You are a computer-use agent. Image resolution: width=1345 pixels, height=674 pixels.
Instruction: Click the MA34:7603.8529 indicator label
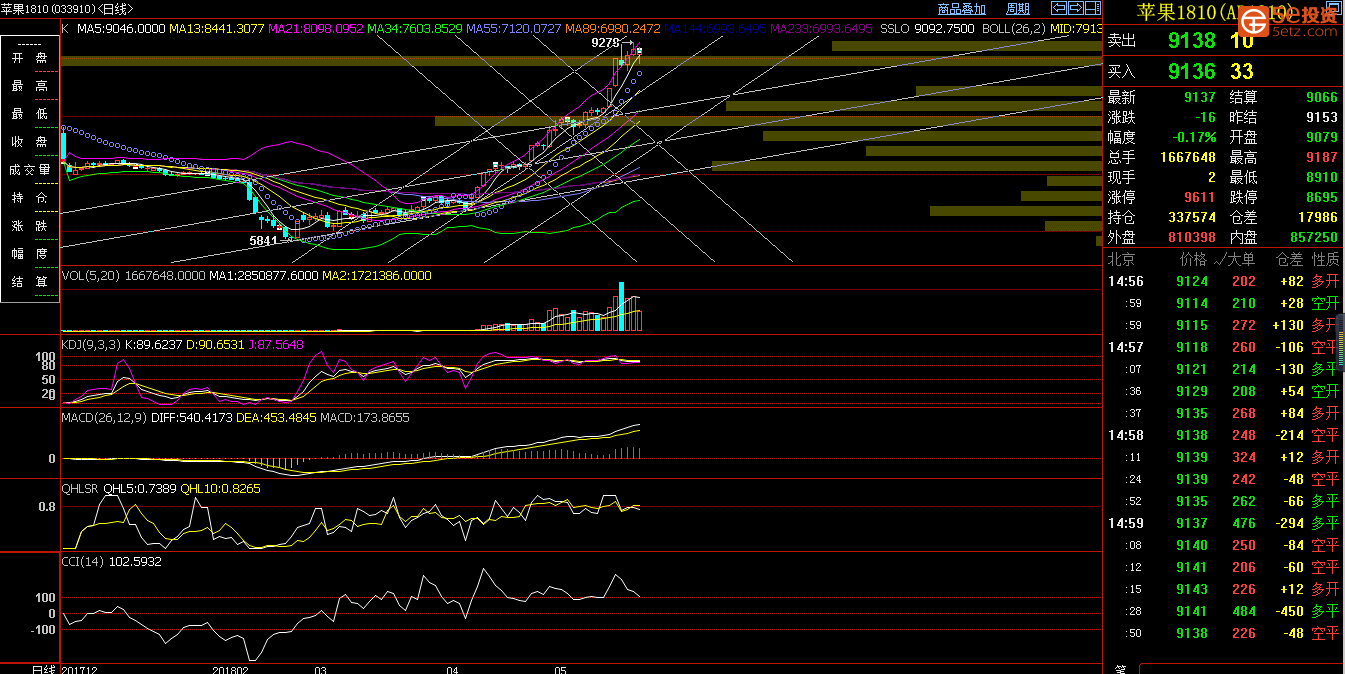click(x=415, y=29)
